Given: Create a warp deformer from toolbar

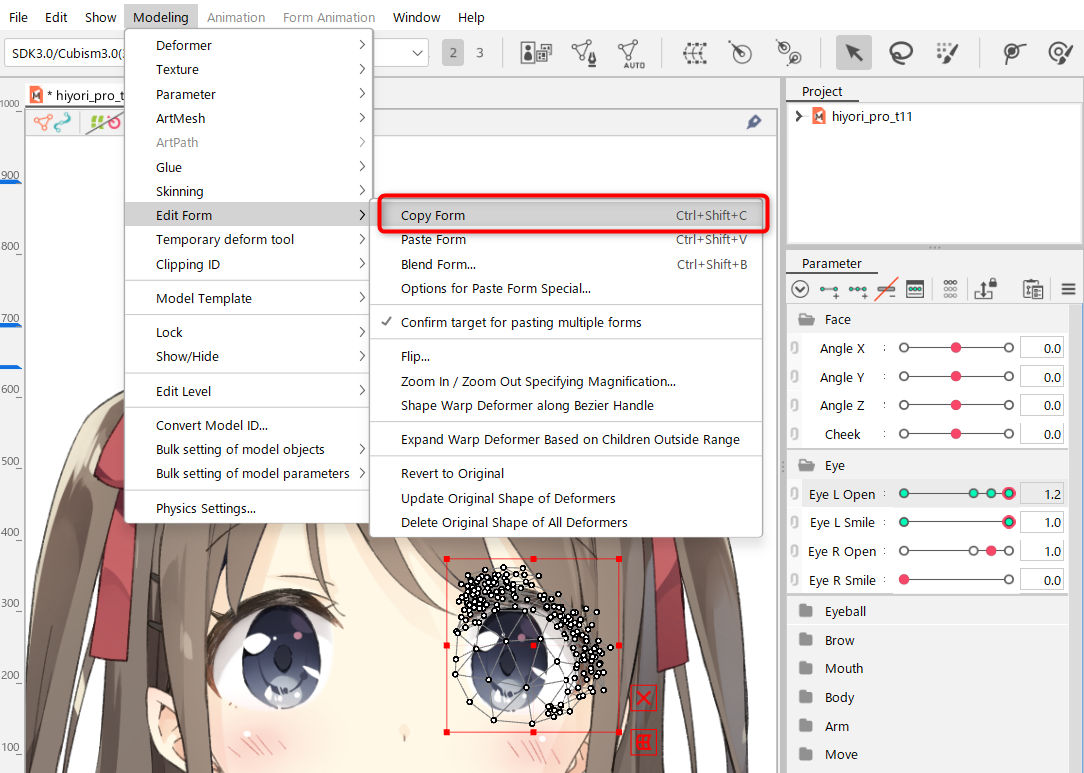Looking at the screenshot, I should tap(695, 53).
